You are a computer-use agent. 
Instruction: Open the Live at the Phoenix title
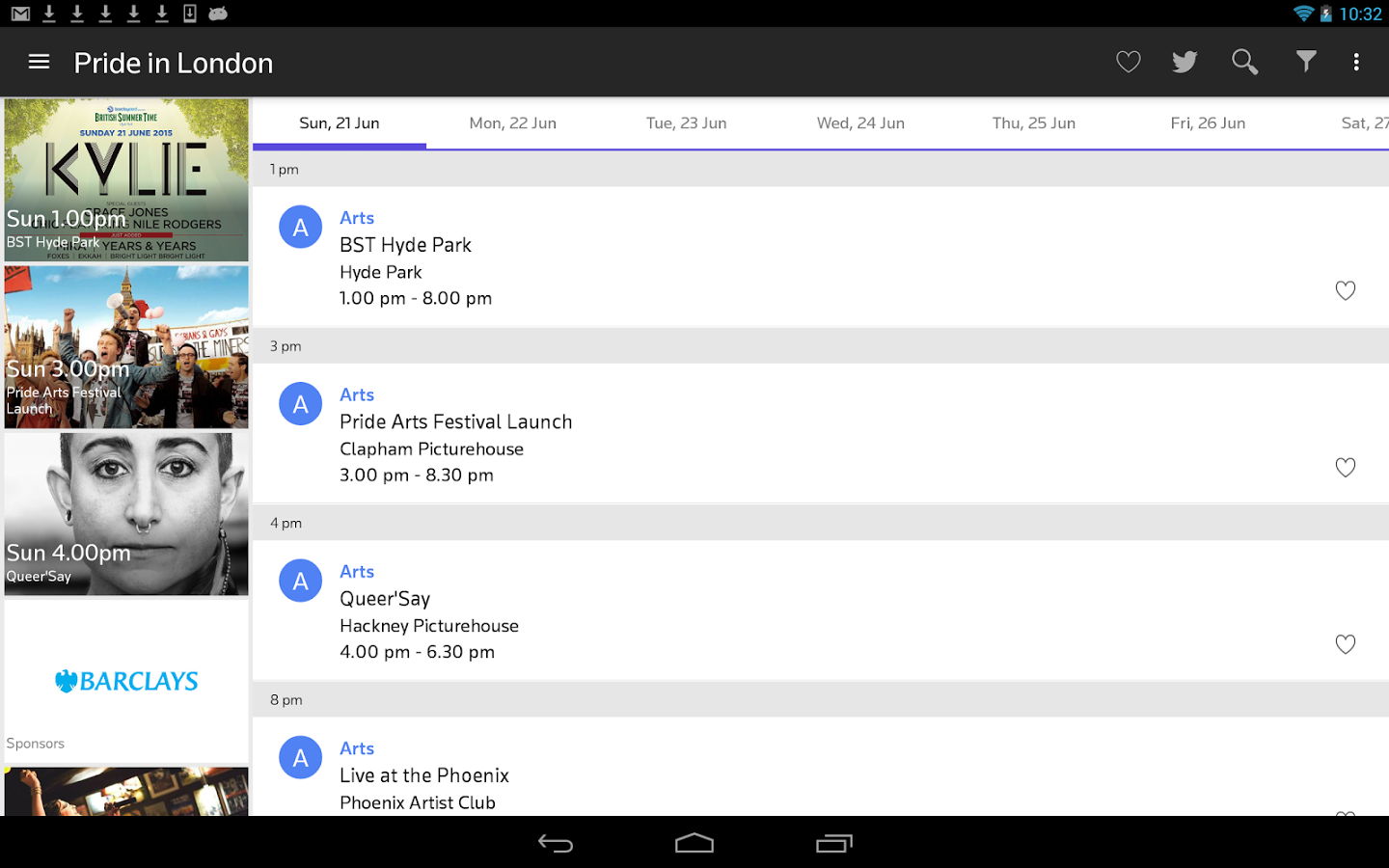tap(424, 775)
